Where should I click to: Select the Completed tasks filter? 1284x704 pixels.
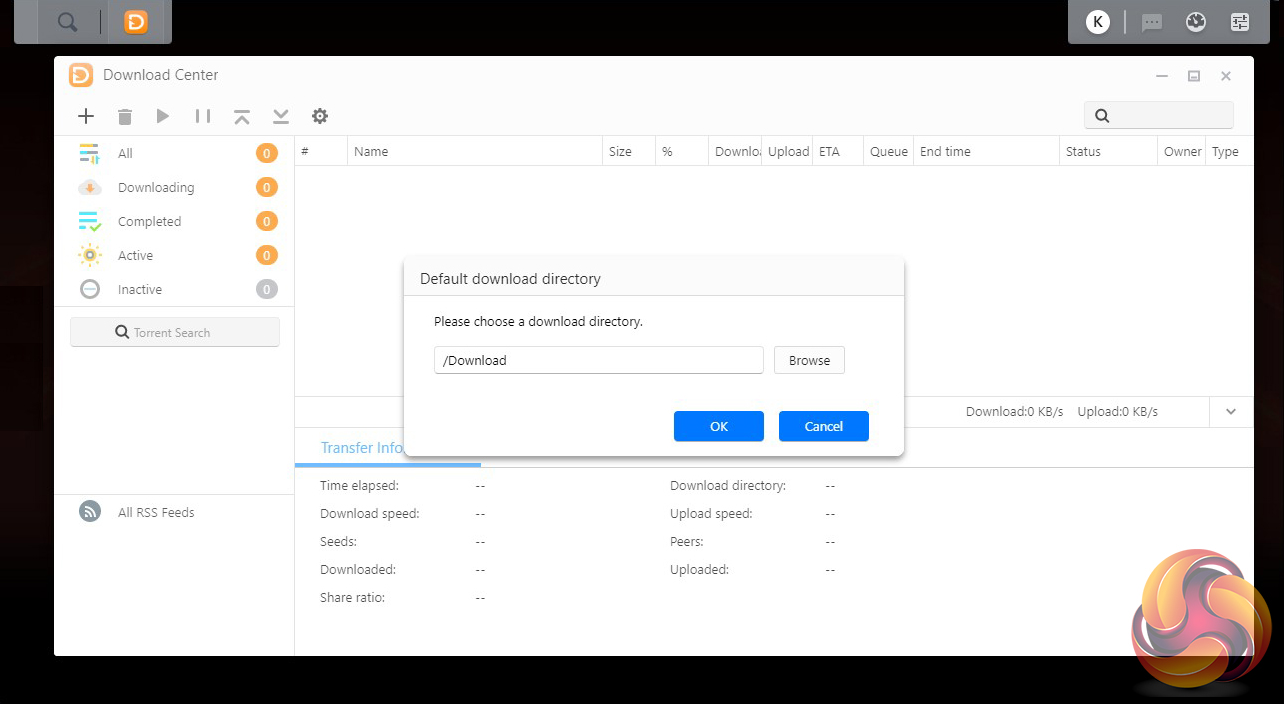[149, 222]
